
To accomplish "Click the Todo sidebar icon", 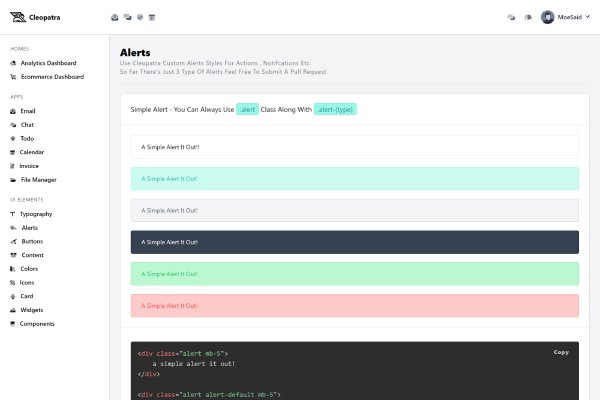I will 13,139.
